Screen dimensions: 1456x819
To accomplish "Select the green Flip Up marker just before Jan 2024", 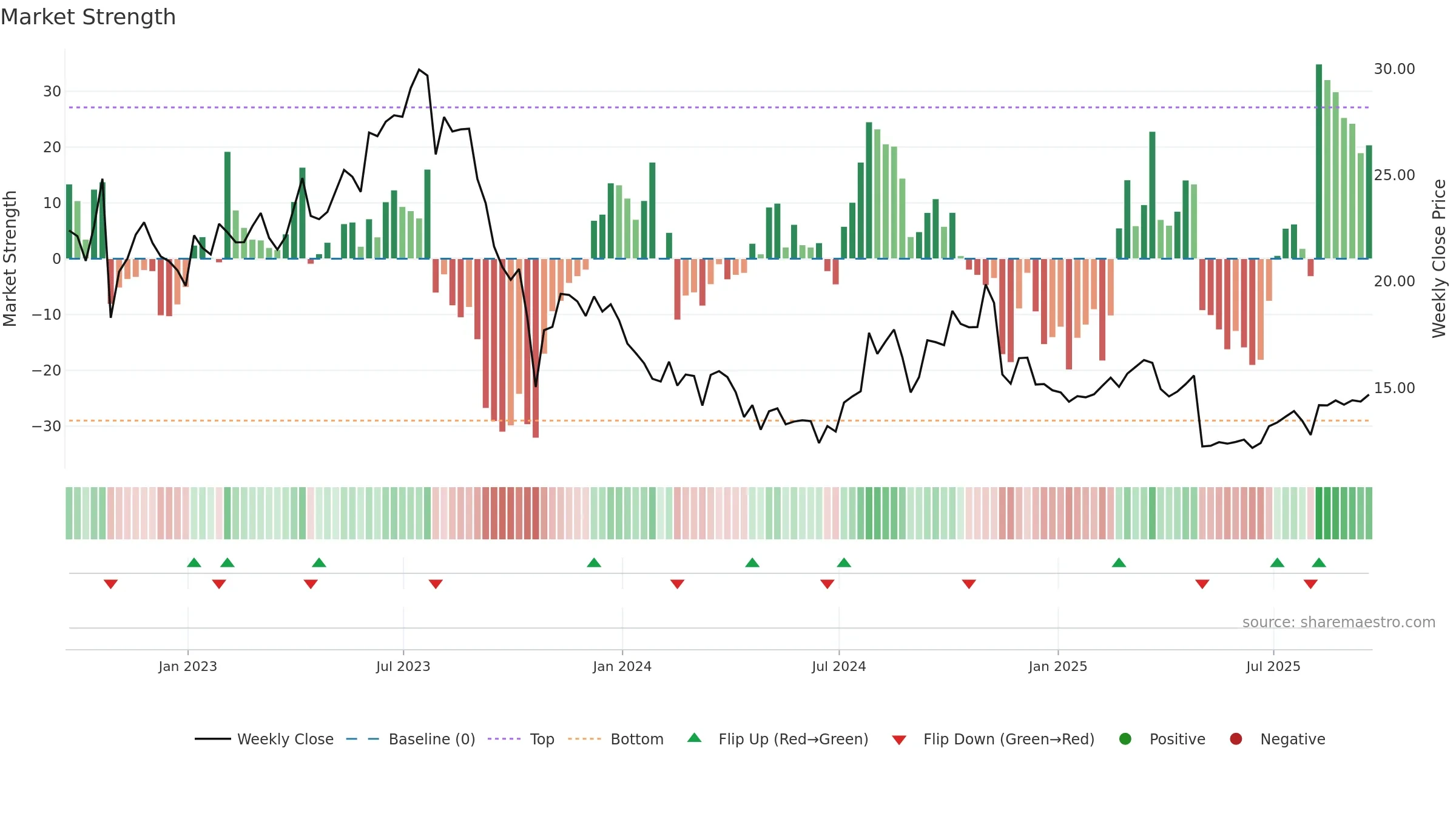I will [594, 562].
